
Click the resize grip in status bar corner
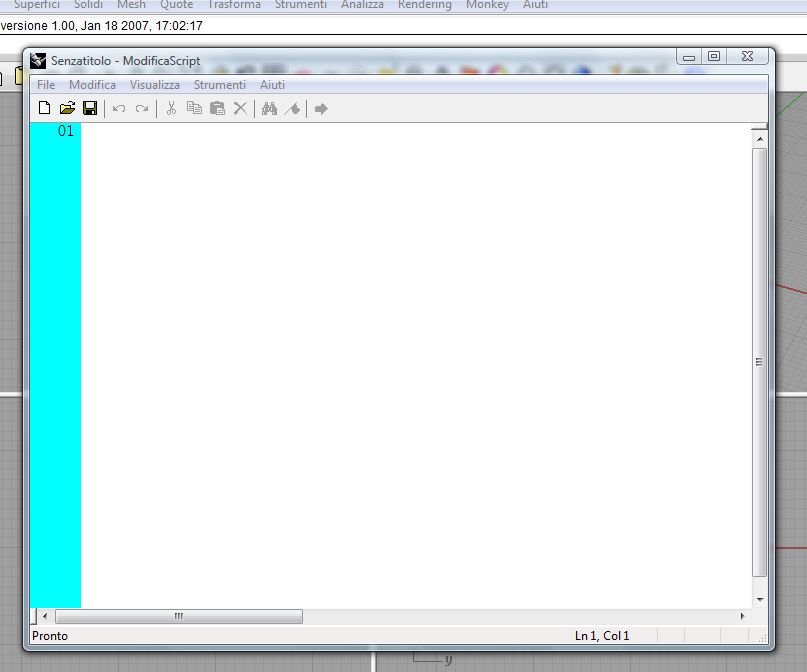tap(763, 638)
